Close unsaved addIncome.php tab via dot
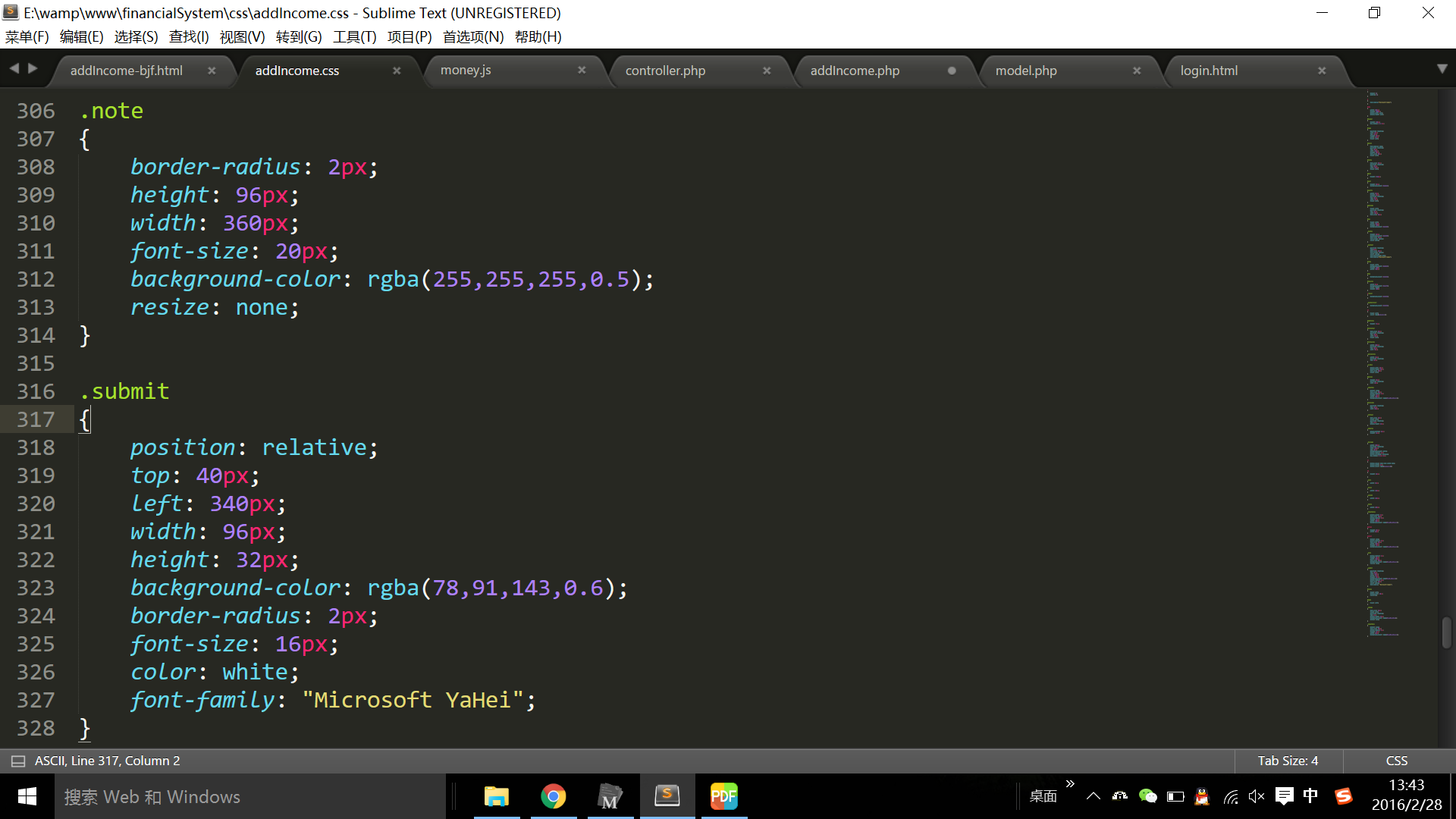Viewport: 1456px width, 819px height. pyautogui.click(x=952, y=71)
